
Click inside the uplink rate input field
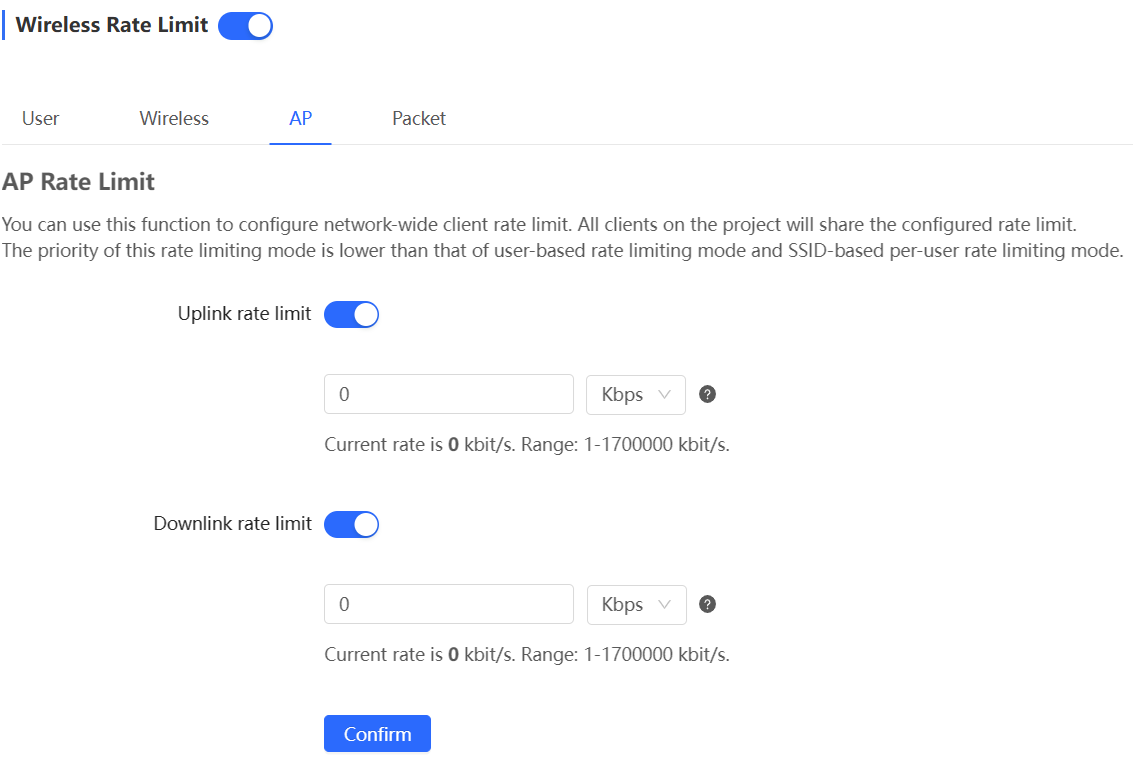[x=448, y=394]
